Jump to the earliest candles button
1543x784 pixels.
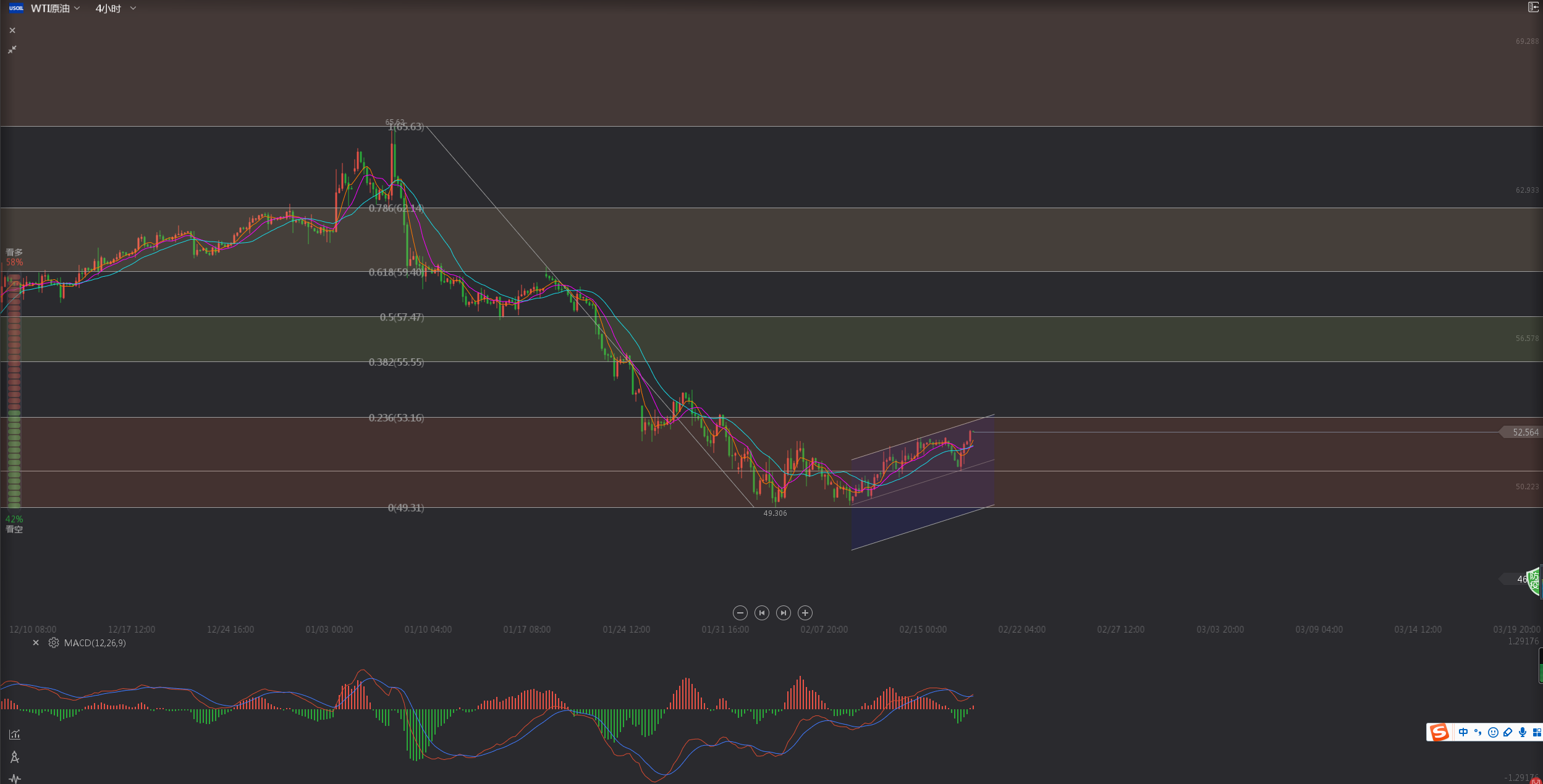(x=761, y=613)
